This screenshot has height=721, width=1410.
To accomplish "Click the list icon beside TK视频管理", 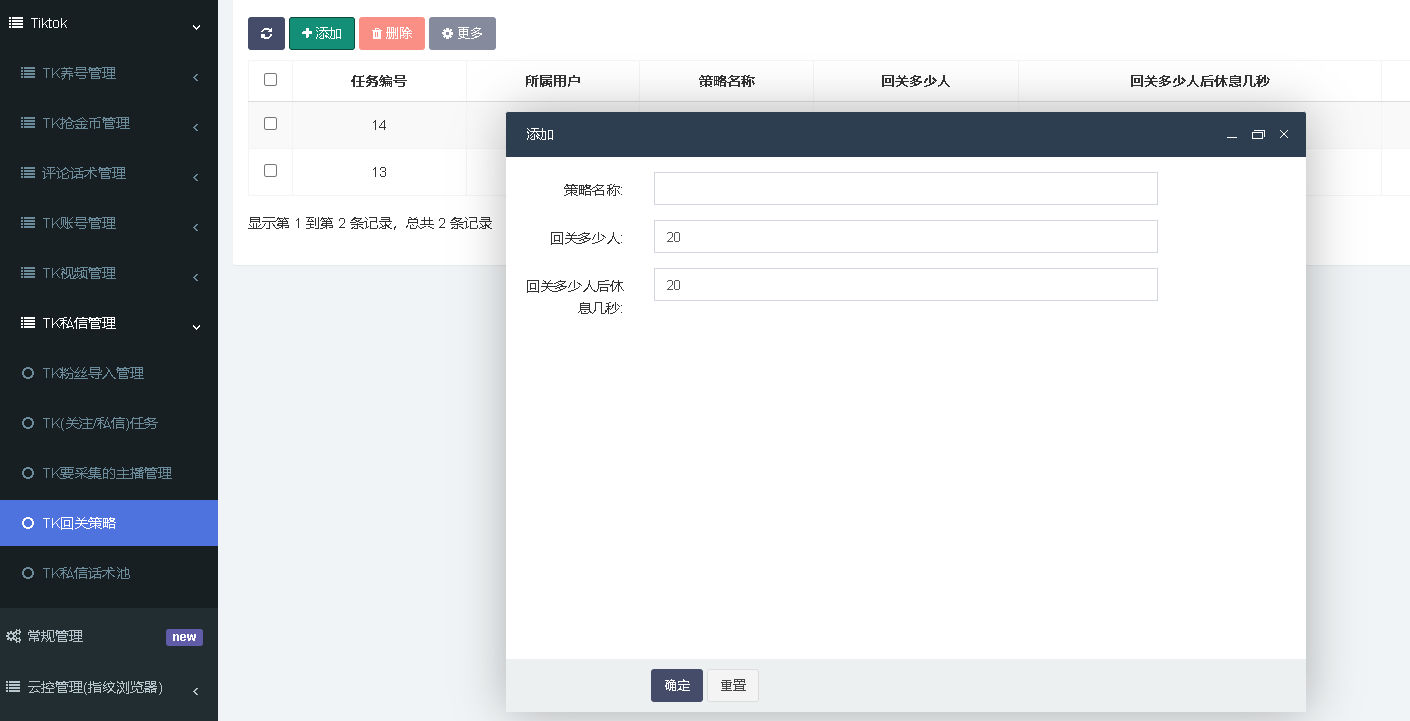I will point(28,273).
